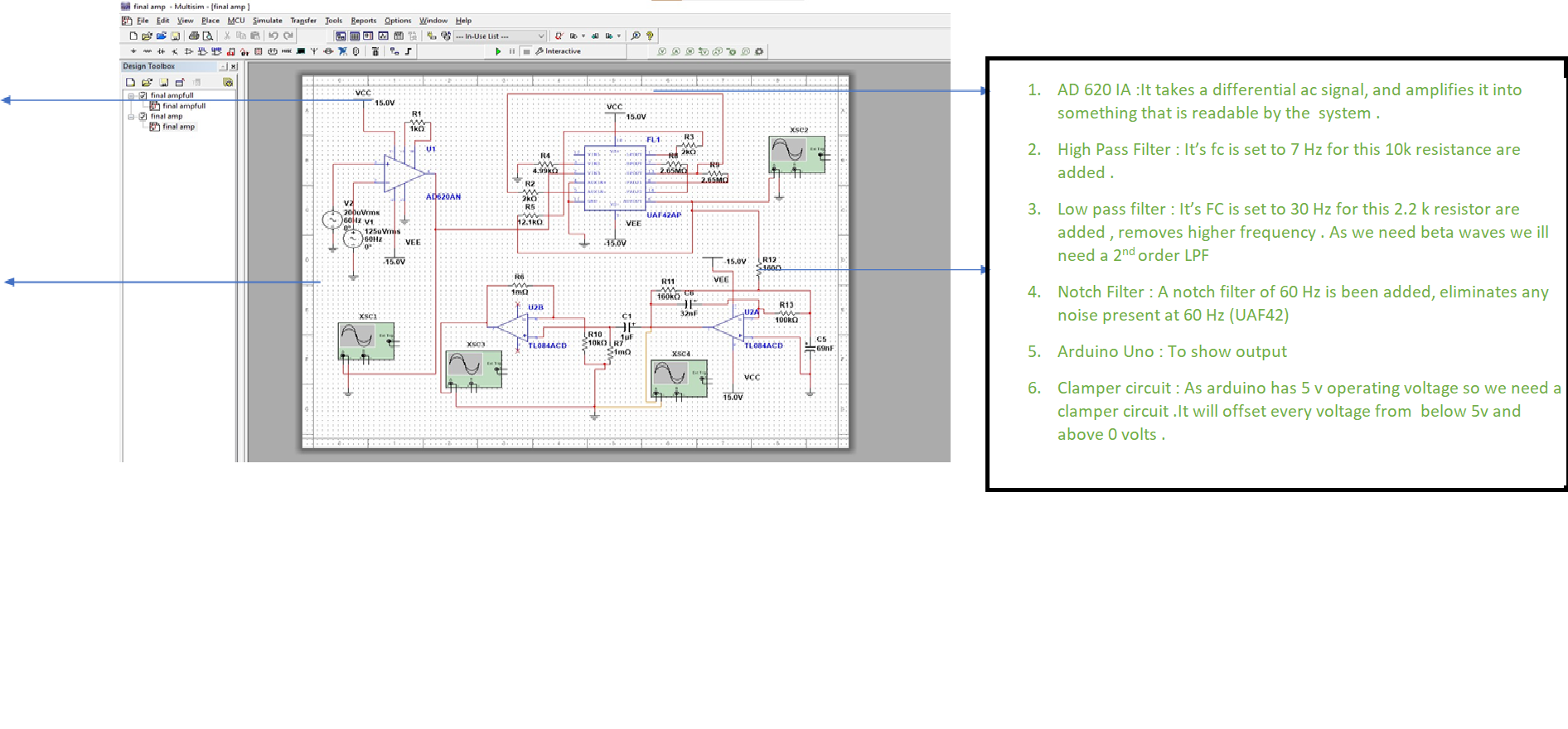This screenshot has height=729, width=1568.
Task: Open the Spreadsheet view icon
Action: click(355, 36)
